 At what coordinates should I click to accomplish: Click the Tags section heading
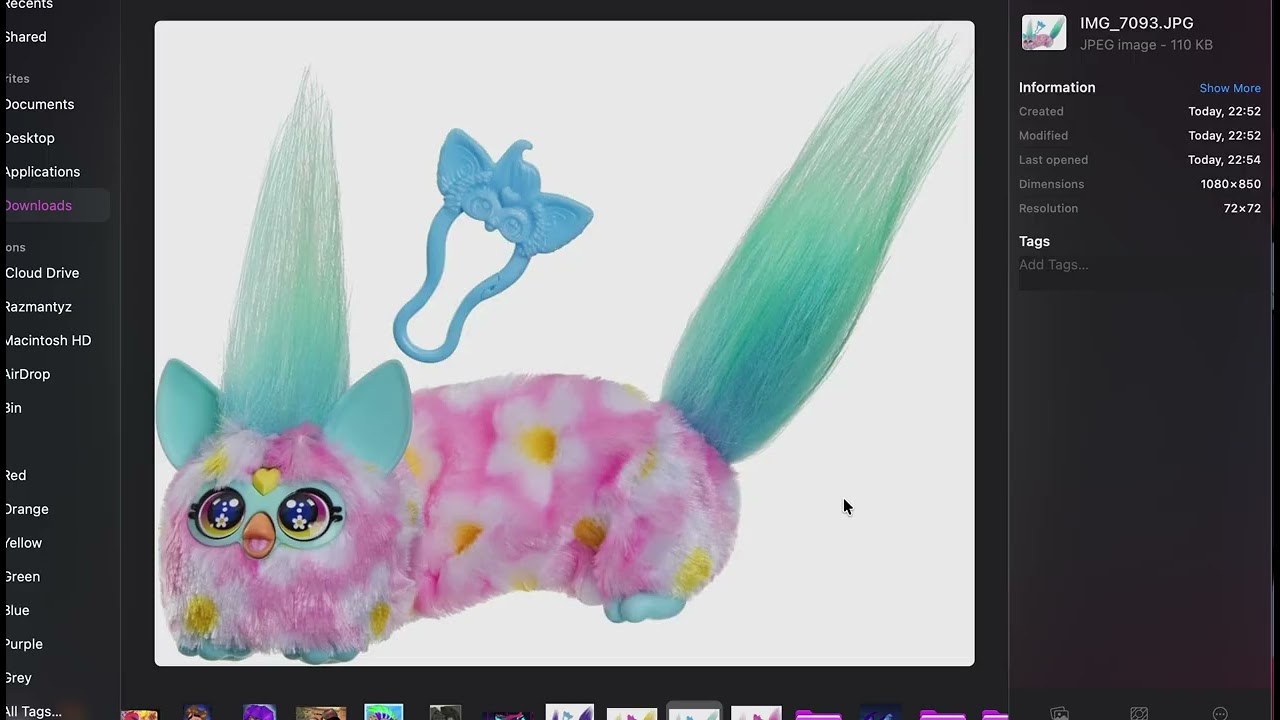[x=1034, y=241]
